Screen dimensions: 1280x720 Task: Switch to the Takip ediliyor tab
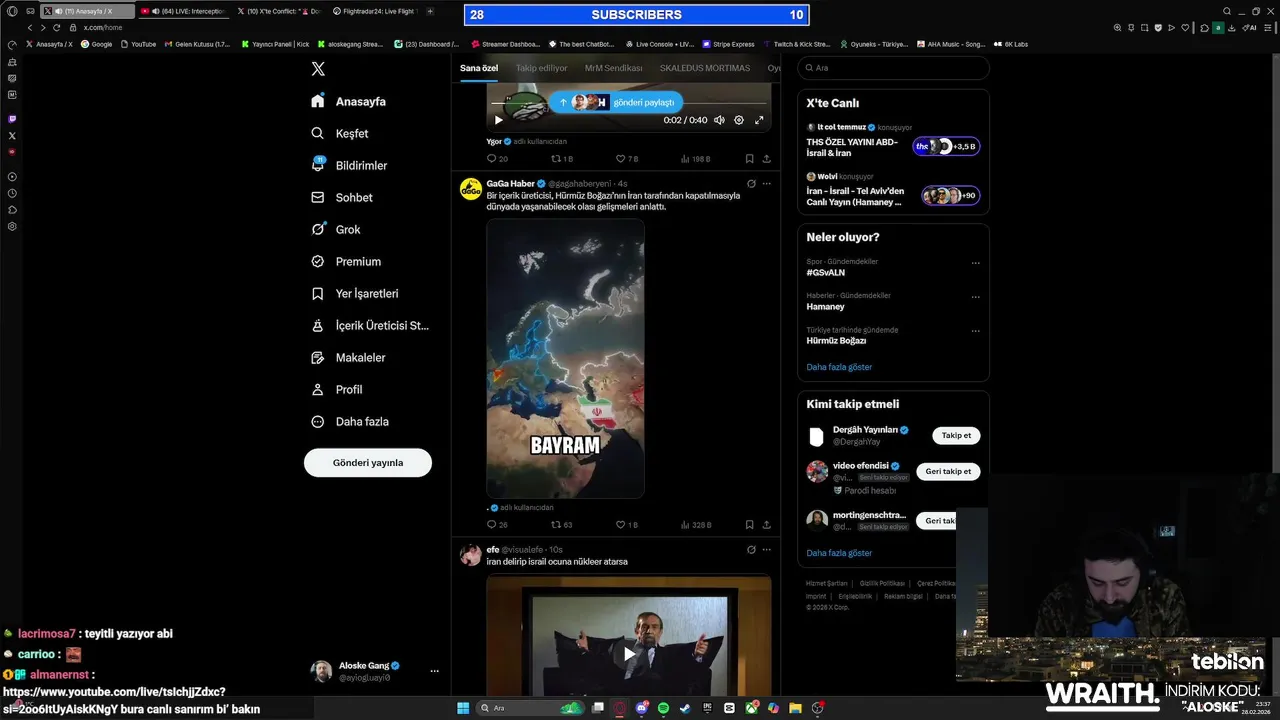(x=541, y=68)
